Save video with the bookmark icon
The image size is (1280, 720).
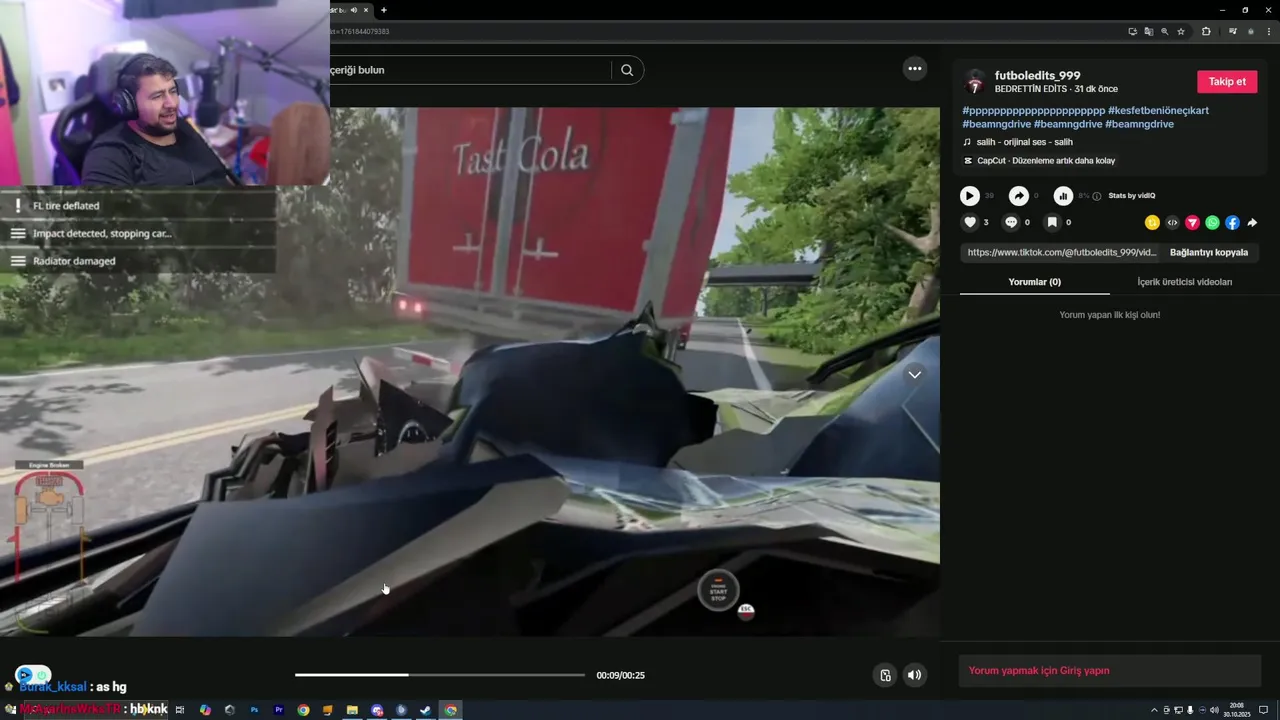coord(1052,222)
